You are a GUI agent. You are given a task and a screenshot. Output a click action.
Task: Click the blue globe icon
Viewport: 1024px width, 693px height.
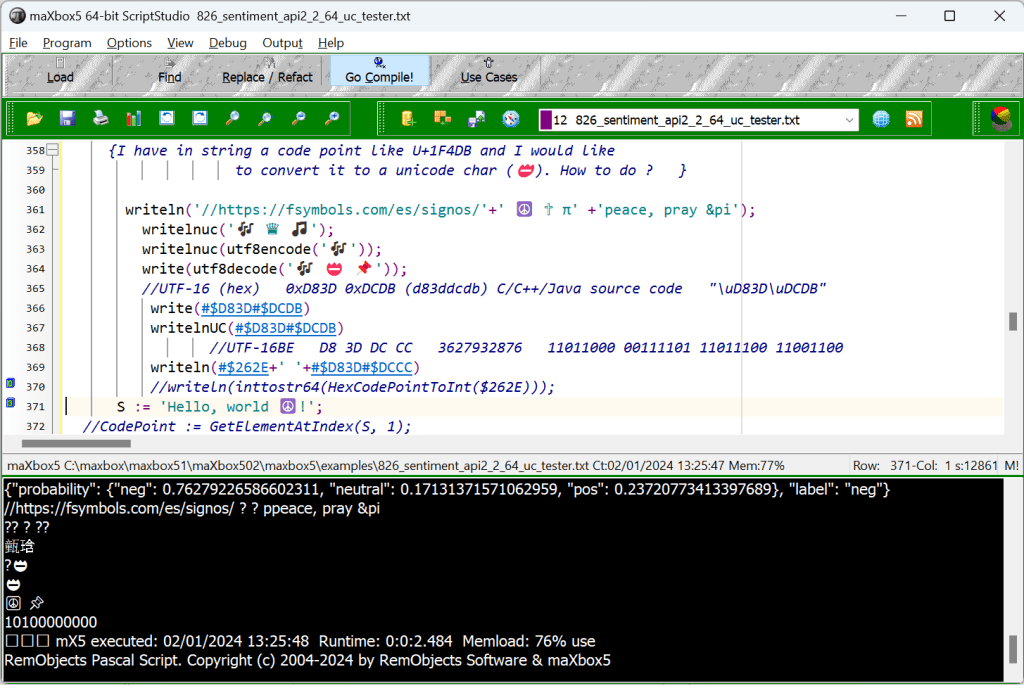point(881,119)
